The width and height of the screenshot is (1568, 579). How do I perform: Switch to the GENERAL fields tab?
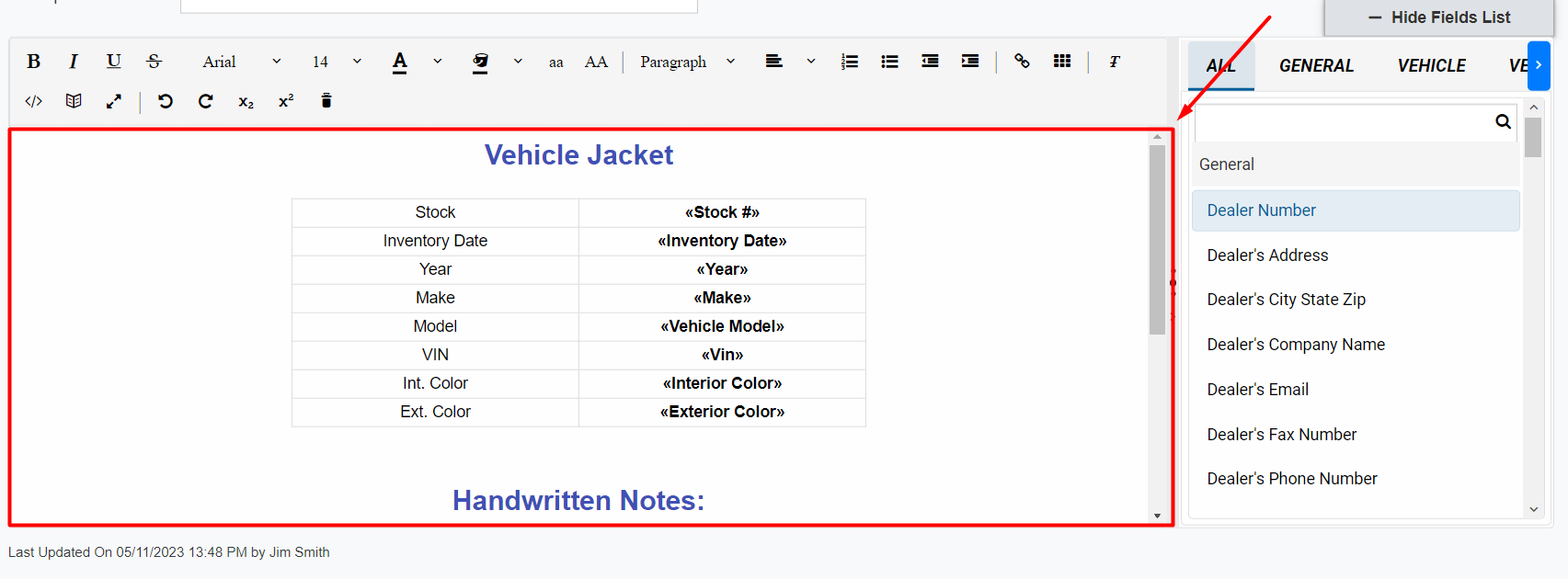click(x=1316, y=65)
